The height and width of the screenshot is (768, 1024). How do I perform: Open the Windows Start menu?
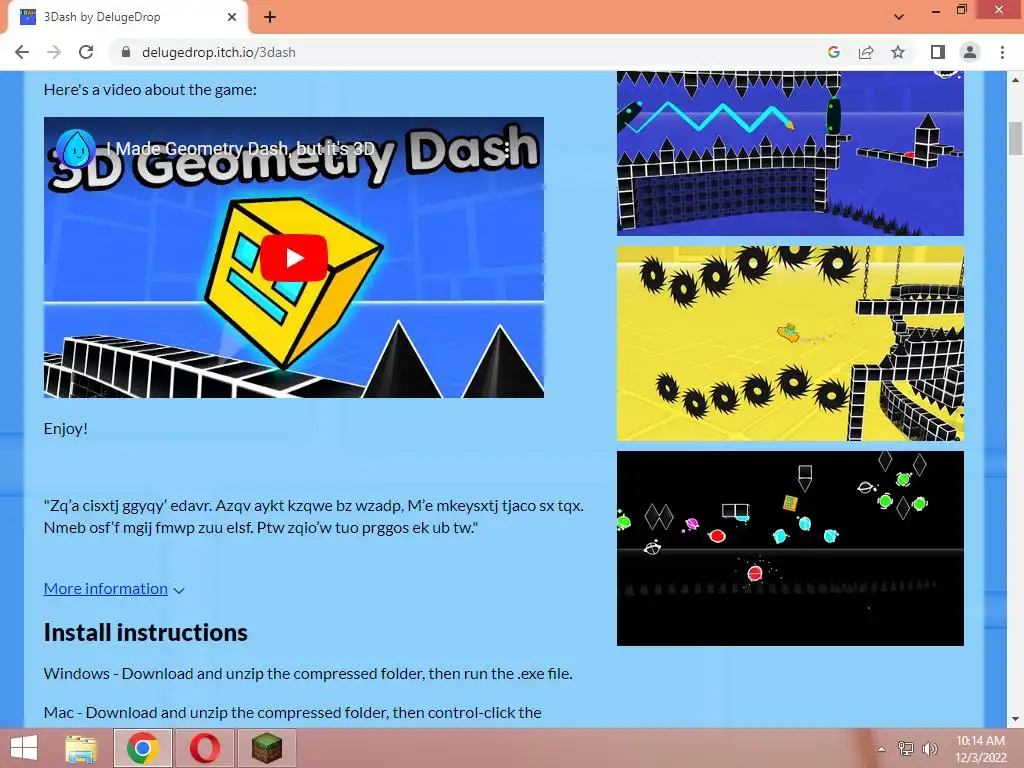(x=24, y=748)
